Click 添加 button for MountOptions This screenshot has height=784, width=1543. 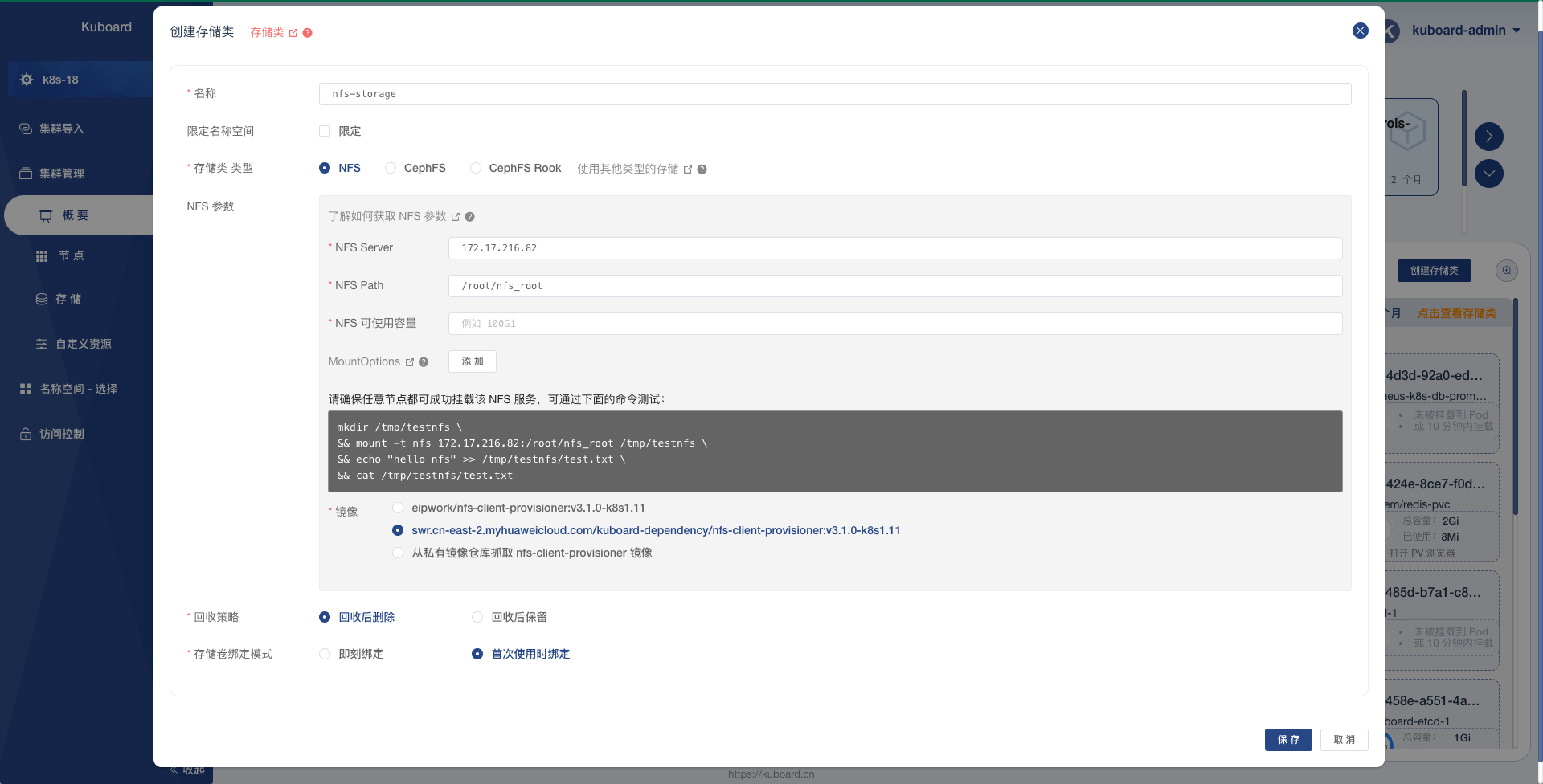pos(473,361)
